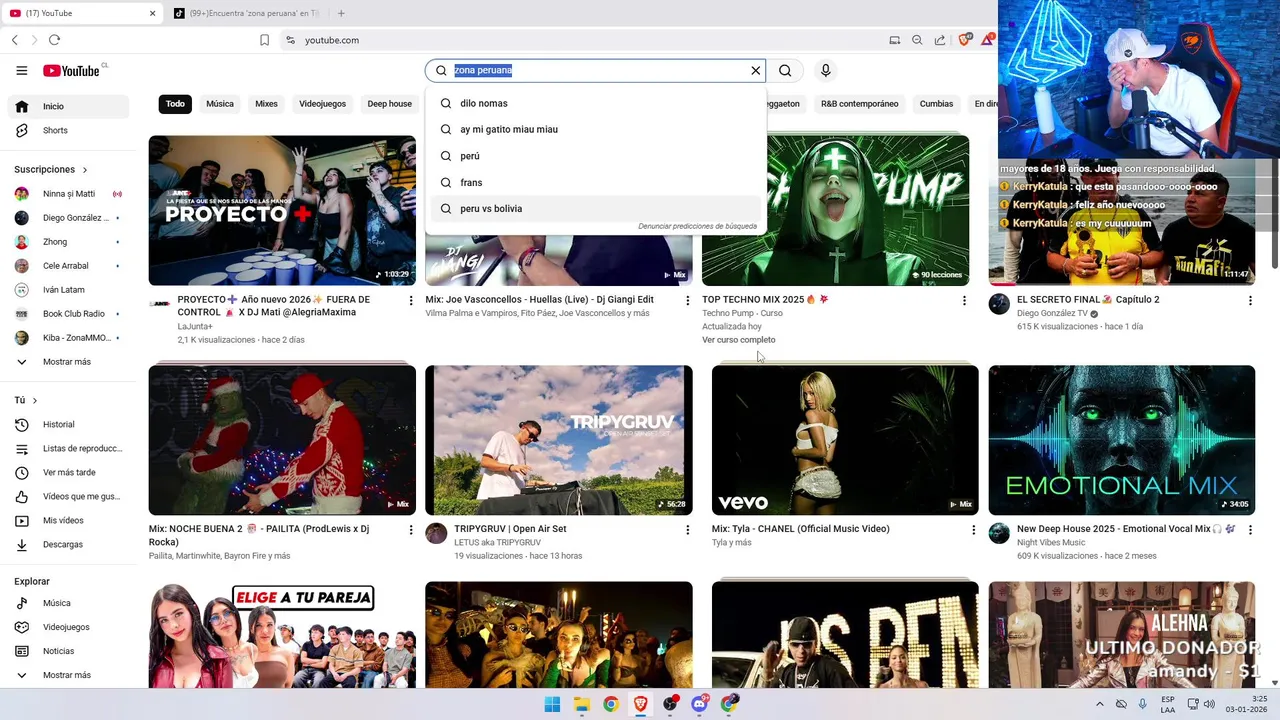Start voice search with the microphone

coord(825,70)
